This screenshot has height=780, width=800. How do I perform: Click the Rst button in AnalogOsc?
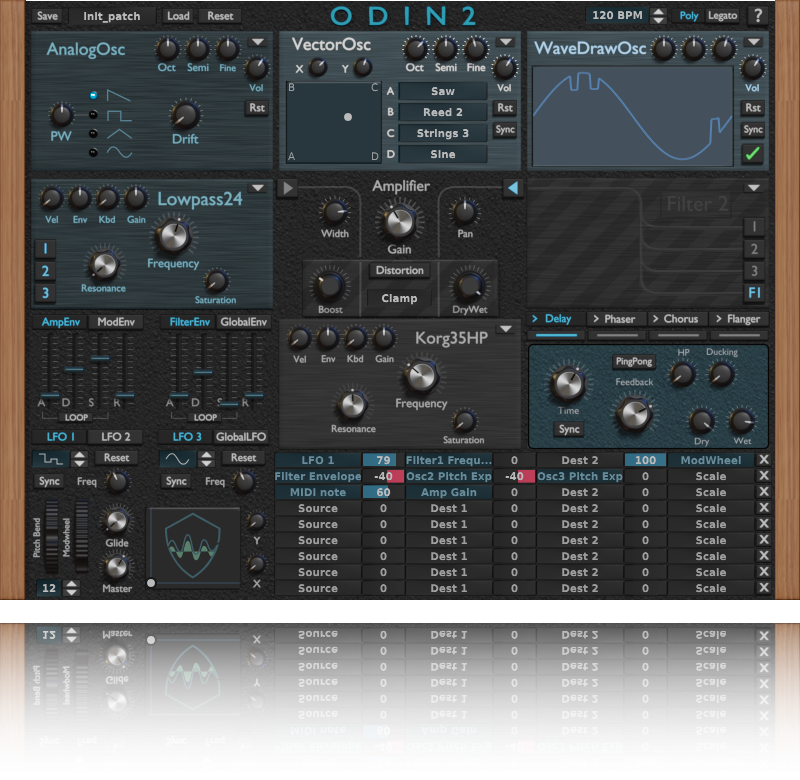(257, 108)
